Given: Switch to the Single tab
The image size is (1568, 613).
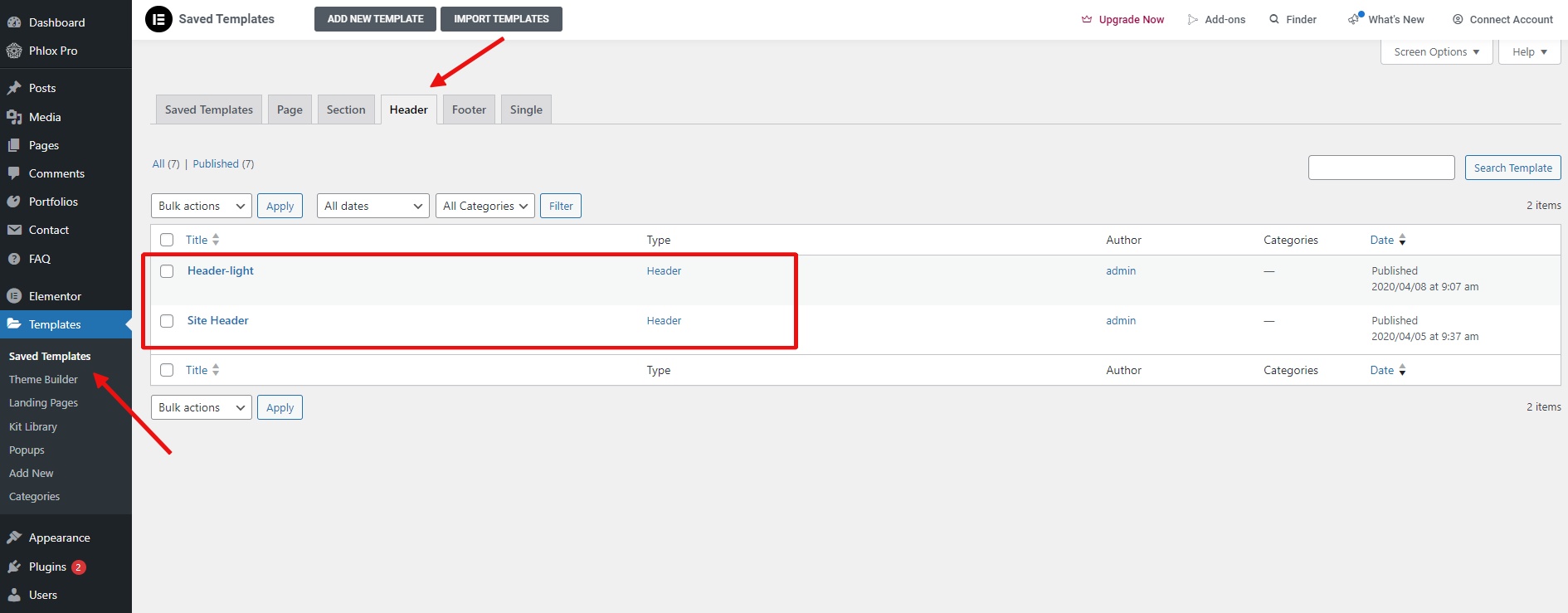Looking at the screenshot, I should 526,109.
